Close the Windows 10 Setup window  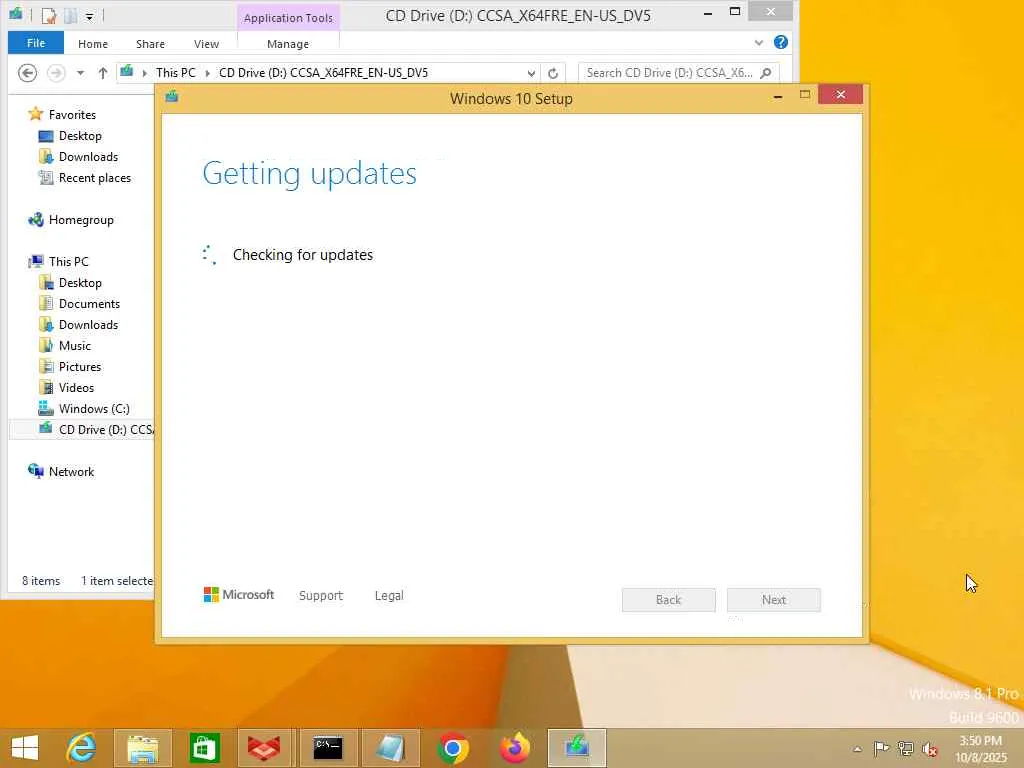(x=840, y=95)
